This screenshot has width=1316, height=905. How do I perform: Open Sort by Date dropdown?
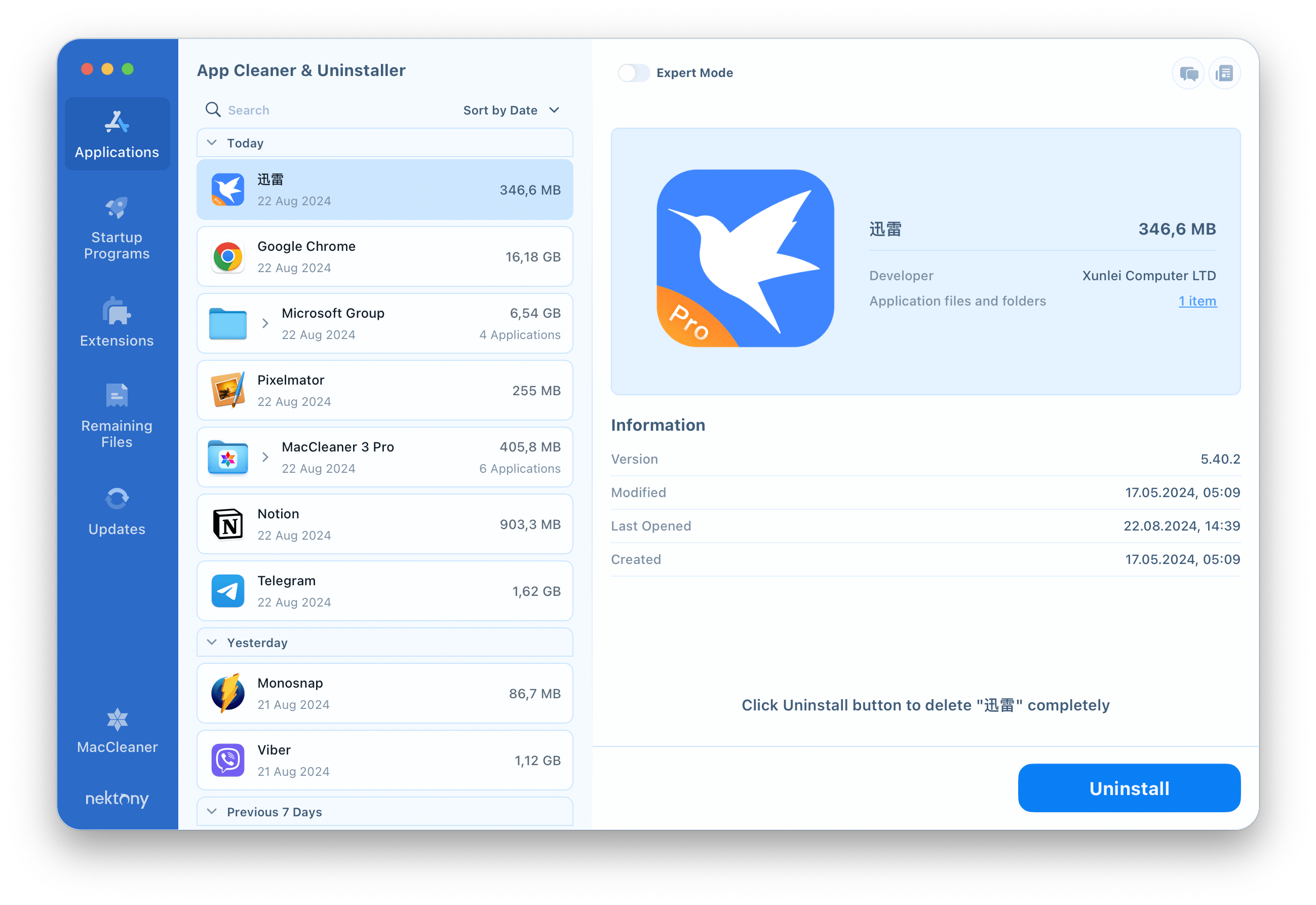510,110
